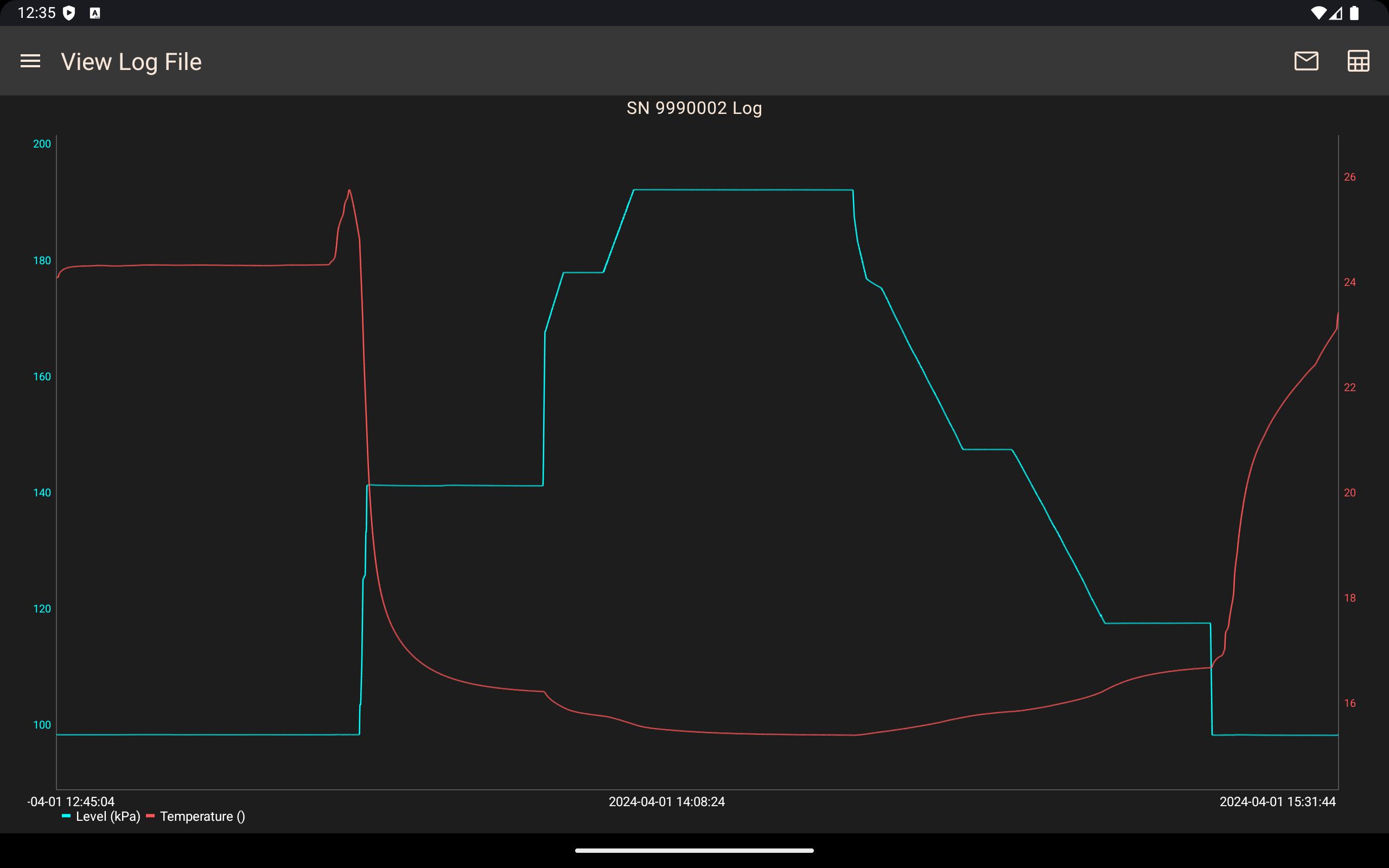Tap the 100 label on the level axis
1389x868 pixels.
pos(42,724)
